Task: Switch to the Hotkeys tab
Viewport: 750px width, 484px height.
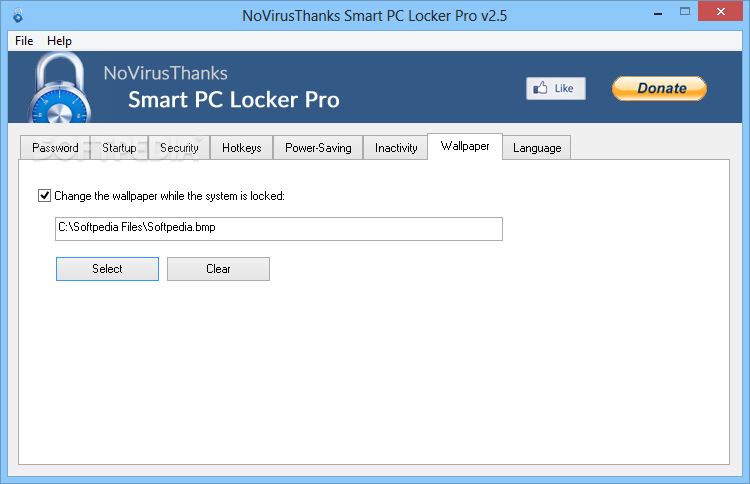Action: click(242, 148)
